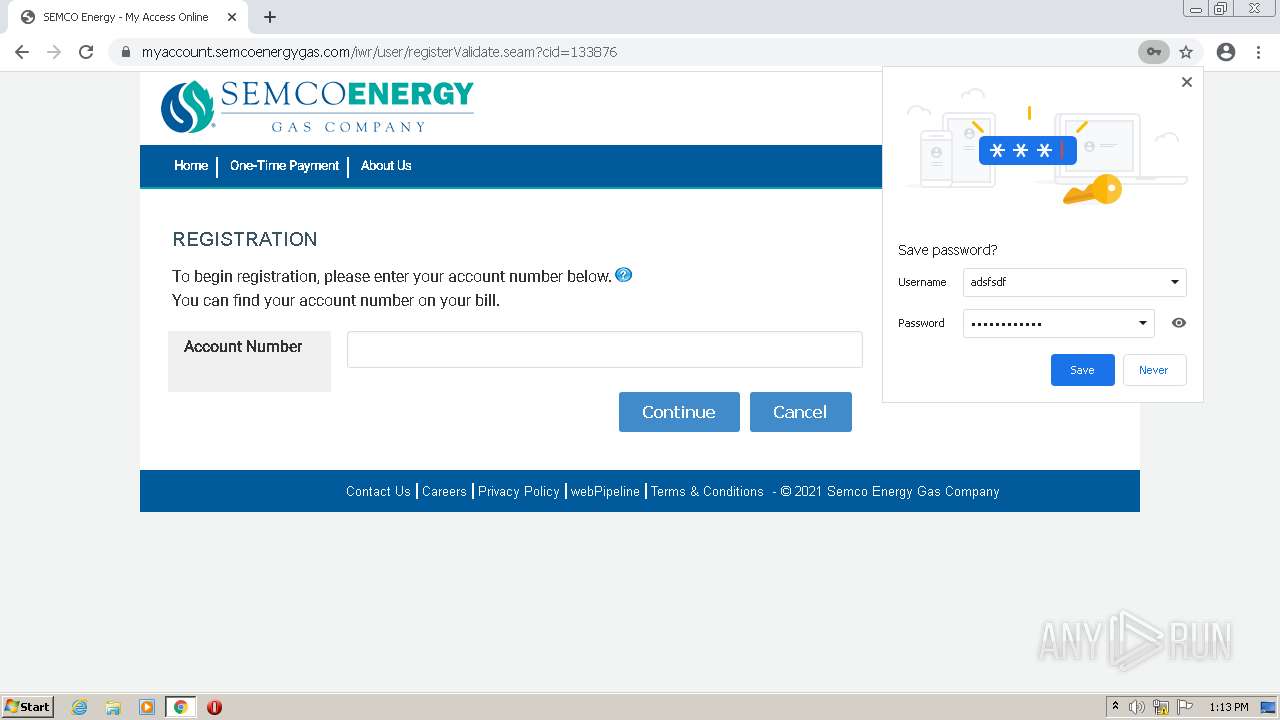Select the REGISTRATION heading text
Screen dimensions: 1280x720
coord(245,239)
